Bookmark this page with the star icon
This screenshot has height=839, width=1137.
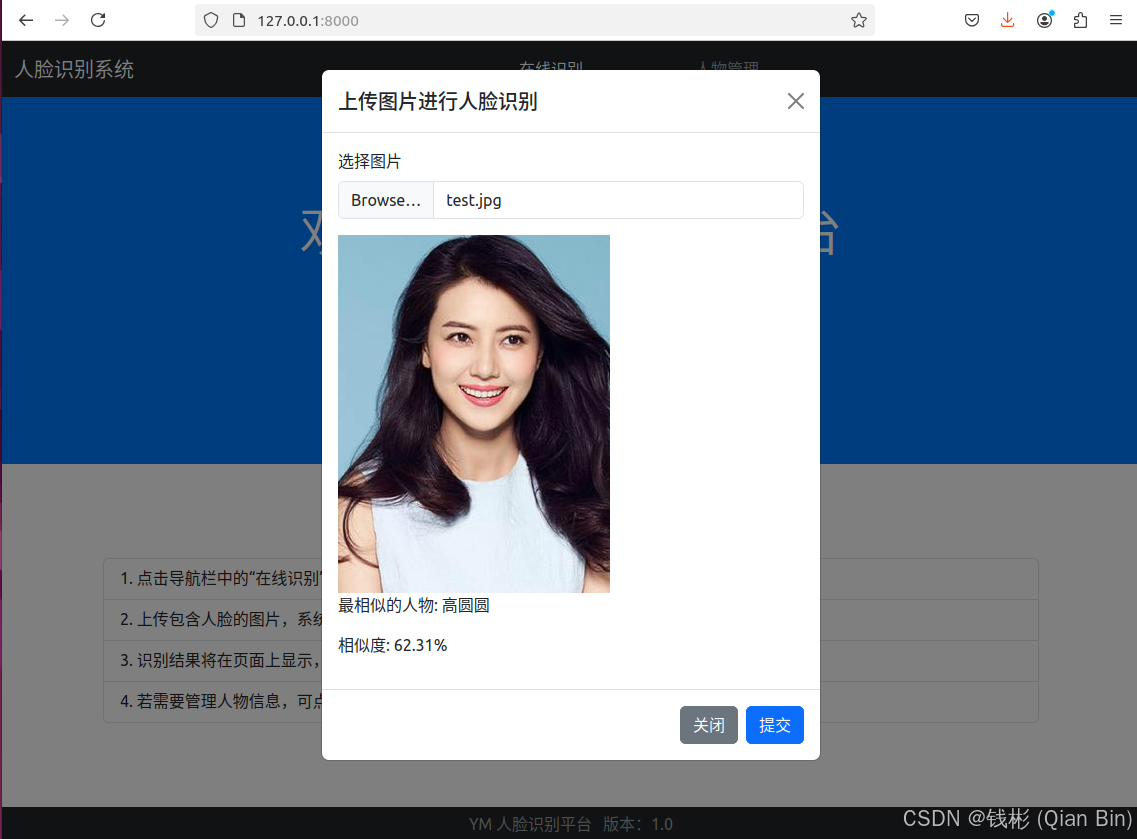pos(859,20)
